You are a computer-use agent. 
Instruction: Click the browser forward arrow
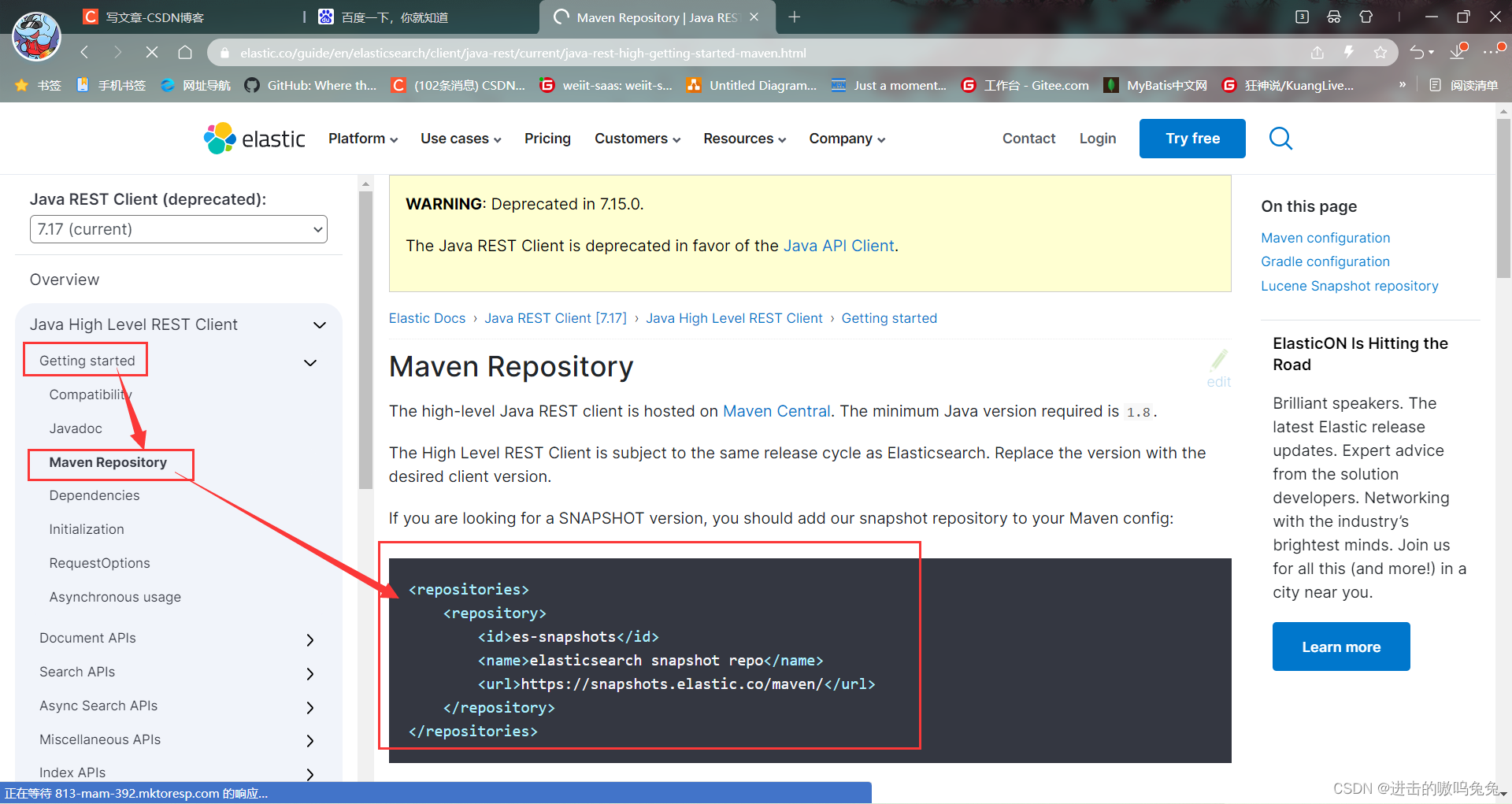118,52
